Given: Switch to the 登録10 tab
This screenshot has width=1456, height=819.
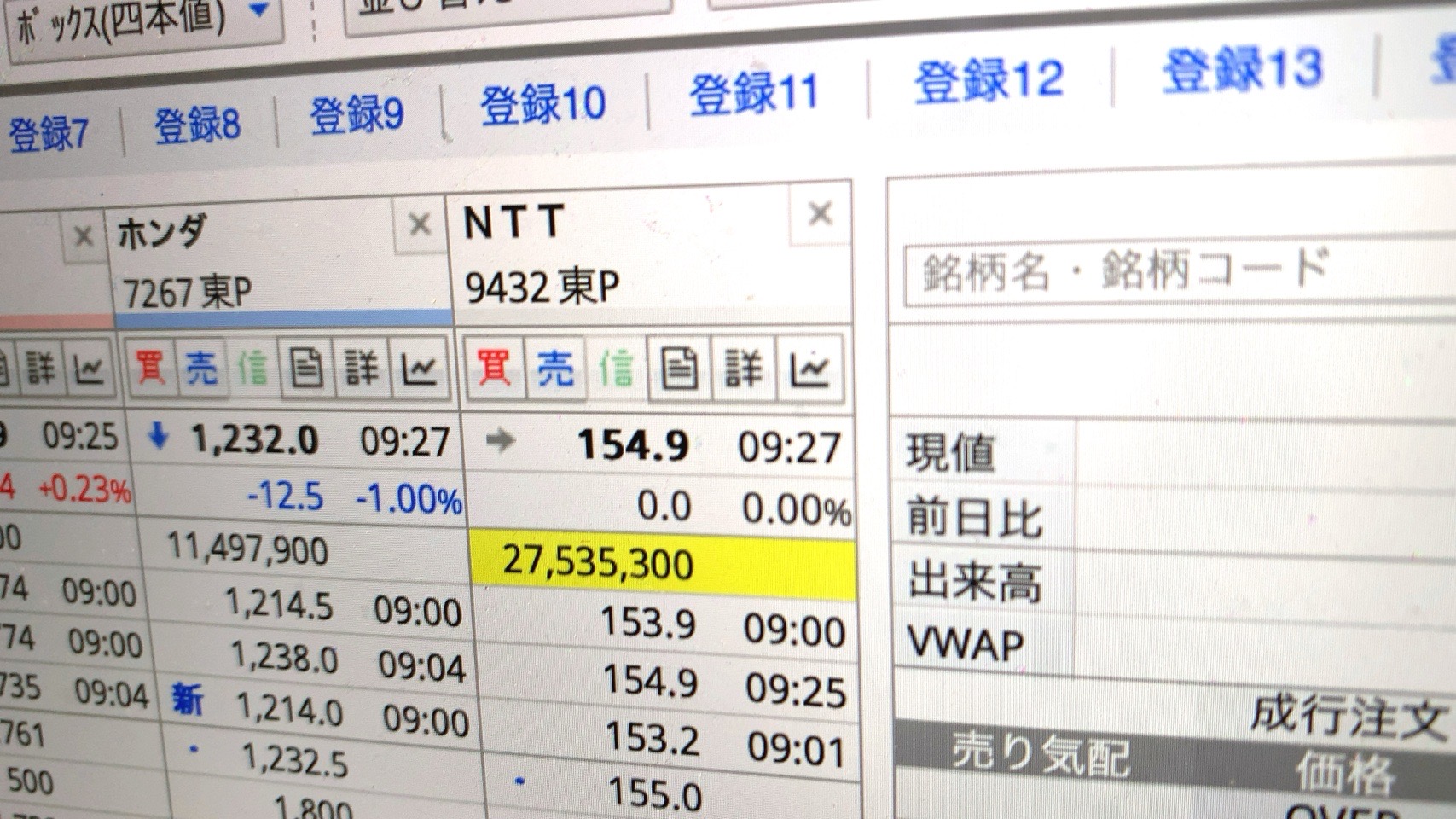Looking at the screenshot, I should (x=543, y=104).
